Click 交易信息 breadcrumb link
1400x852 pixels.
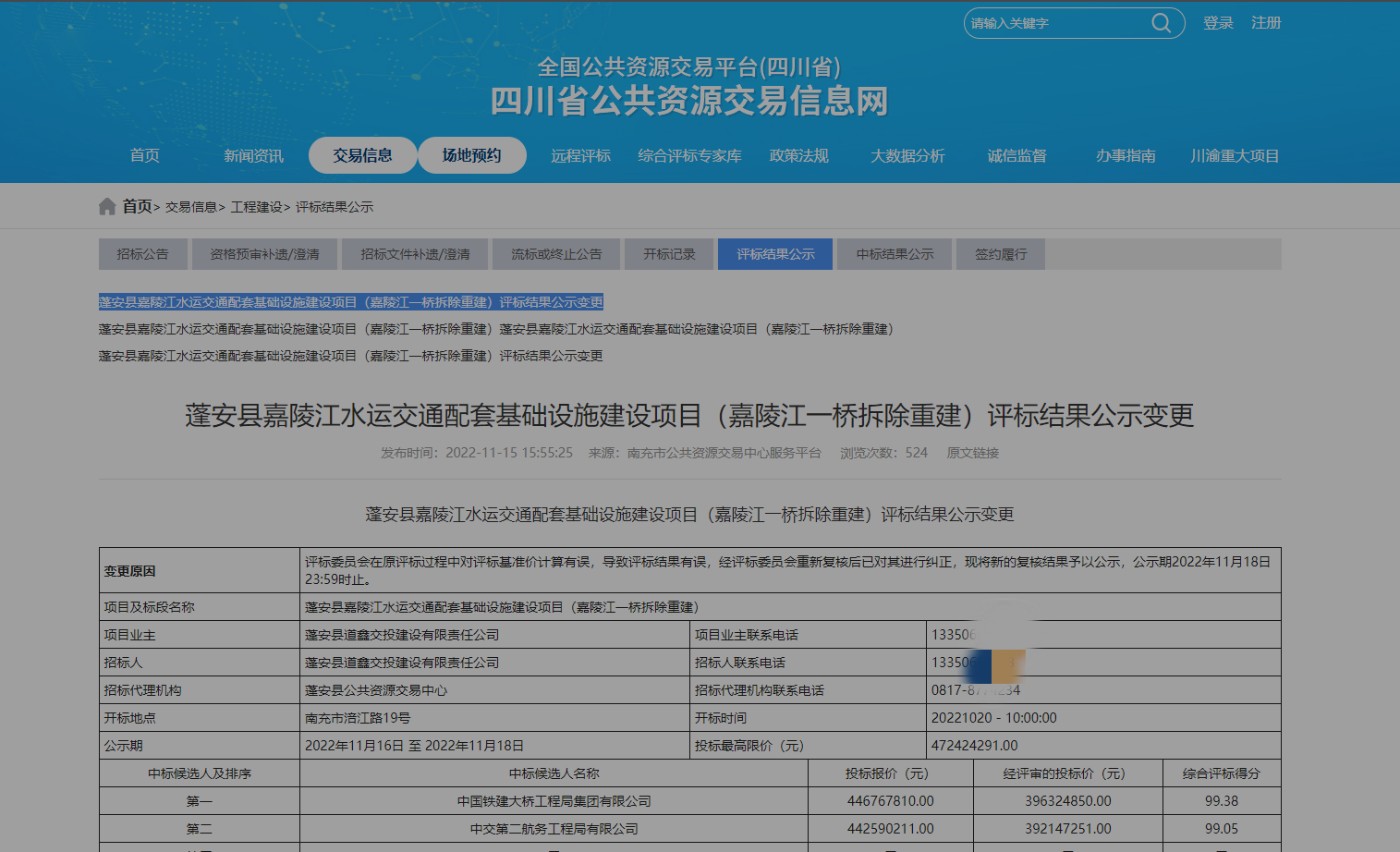[x=190, y=207]
